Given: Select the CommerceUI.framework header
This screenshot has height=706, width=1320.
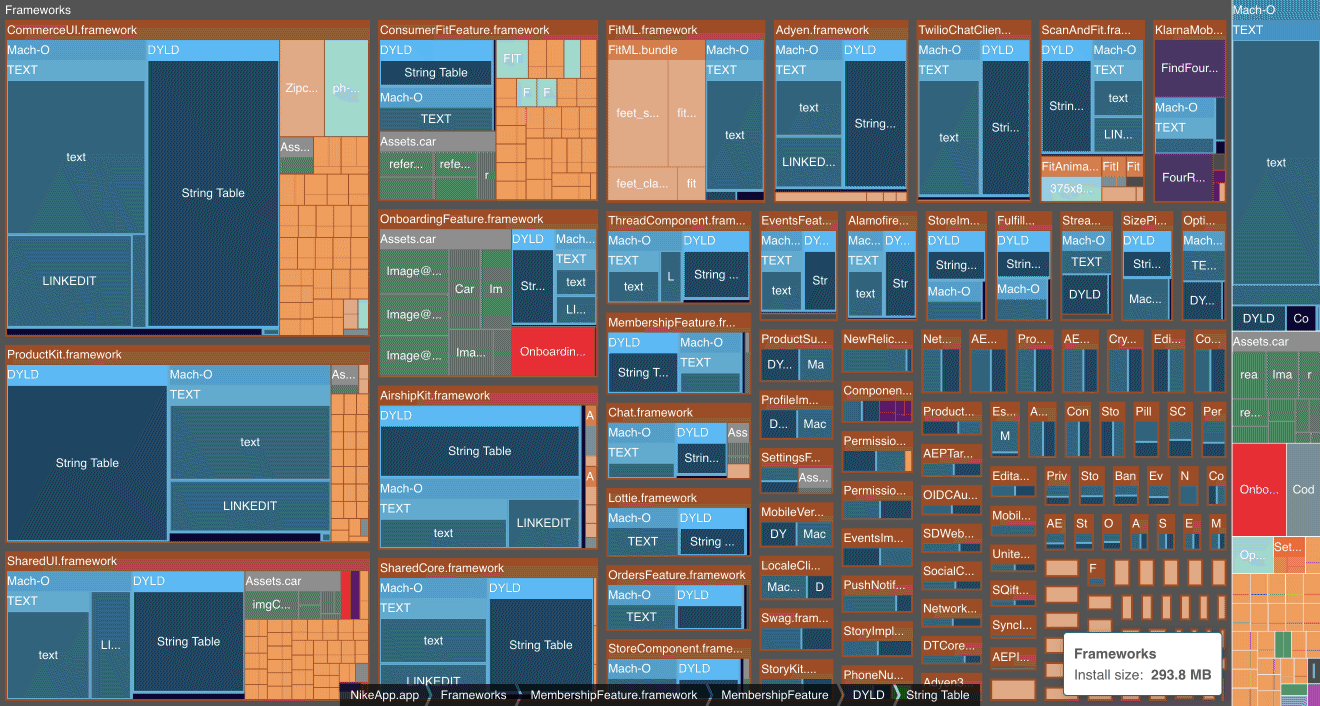Looking at the screenshot, I should point(72,30).
